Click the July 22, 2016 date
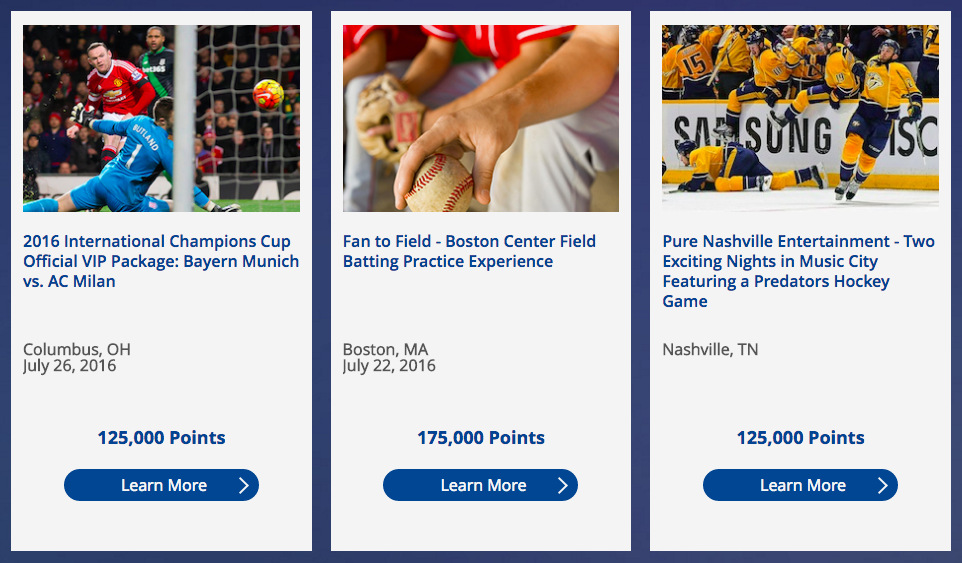 [389, 366]
